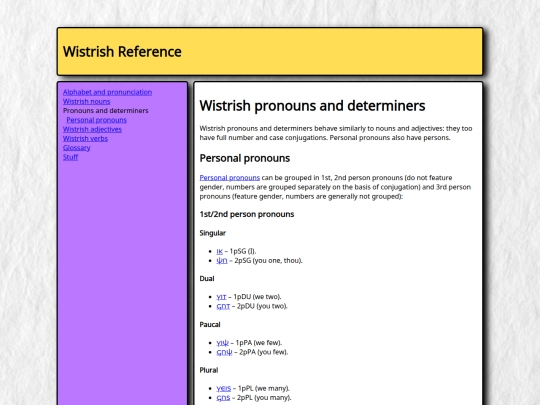This screenshot has height=405, width=540.
Task: Open the Glossary link
Action: point(76,148)
